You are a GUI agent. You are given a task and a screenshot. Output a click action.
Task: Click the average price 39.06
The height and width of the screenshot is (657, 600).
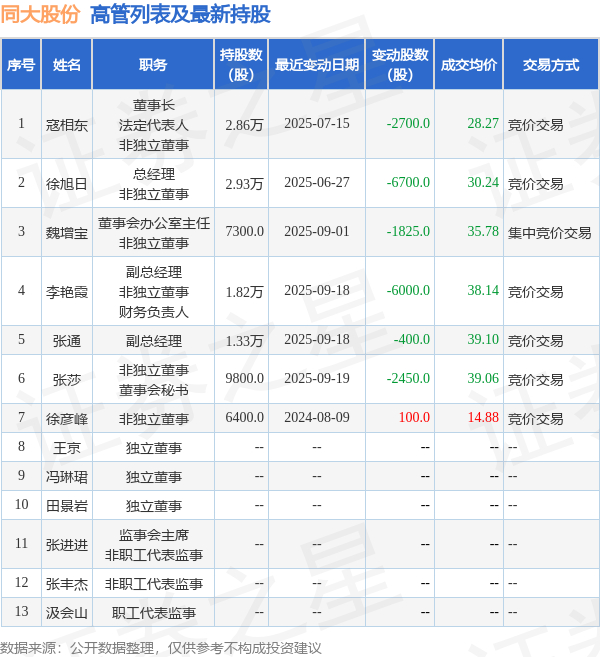(483, 378)
